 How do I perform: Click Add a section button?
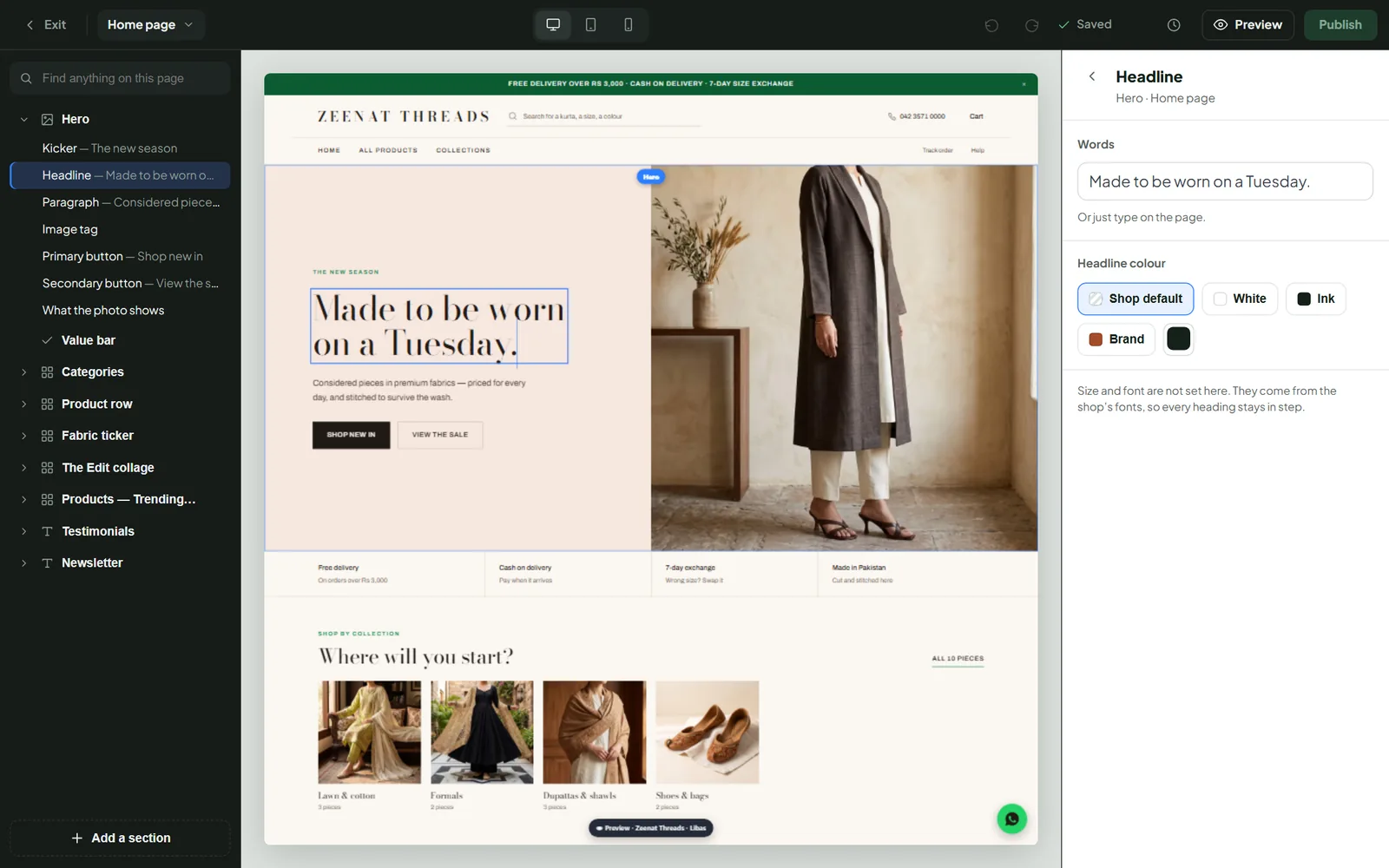coord(120,838)
